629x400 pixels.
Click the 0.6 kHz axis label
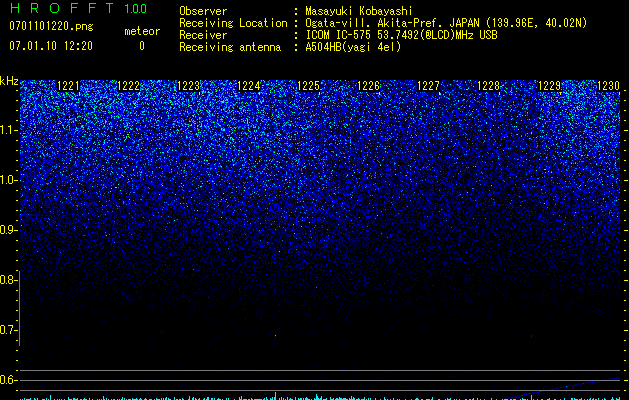pos(8,380)
